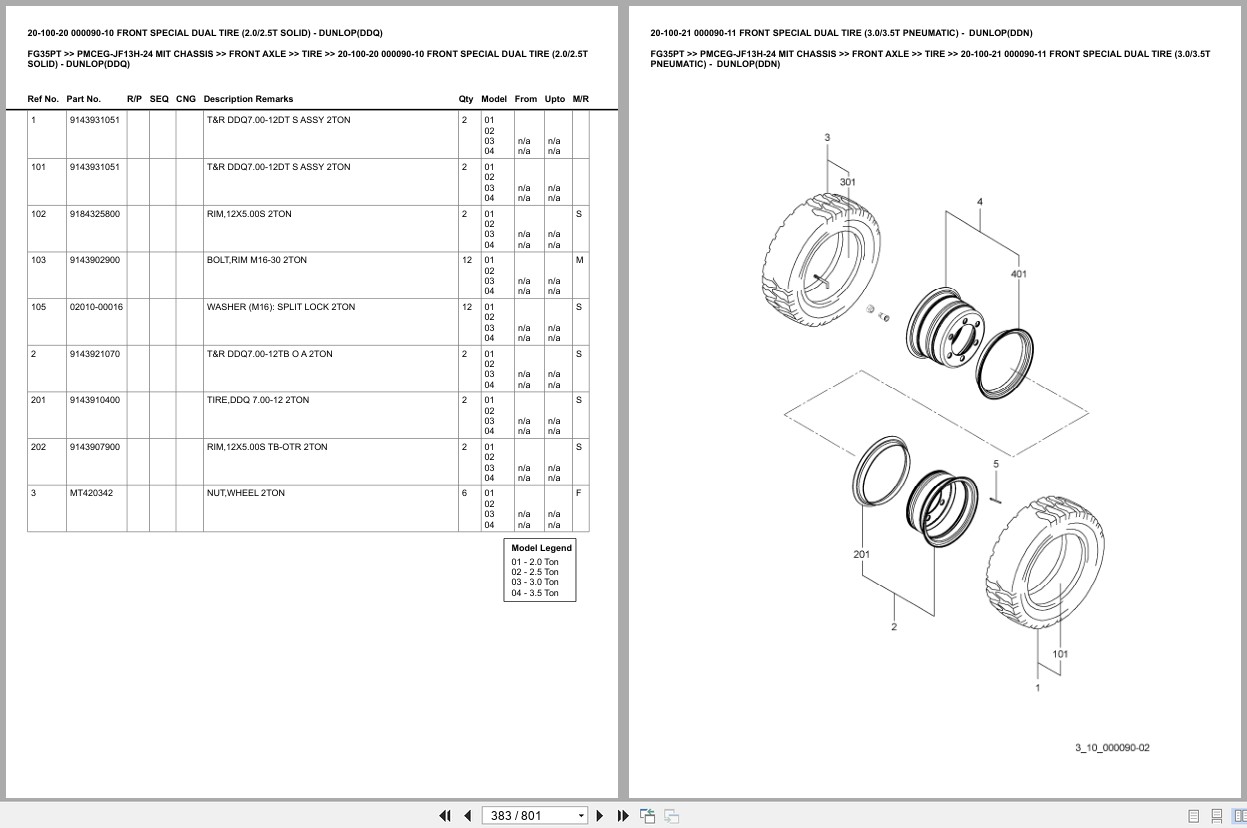Click part number 9143921070
Screen dimensions: 1247x828
point(95,354)
